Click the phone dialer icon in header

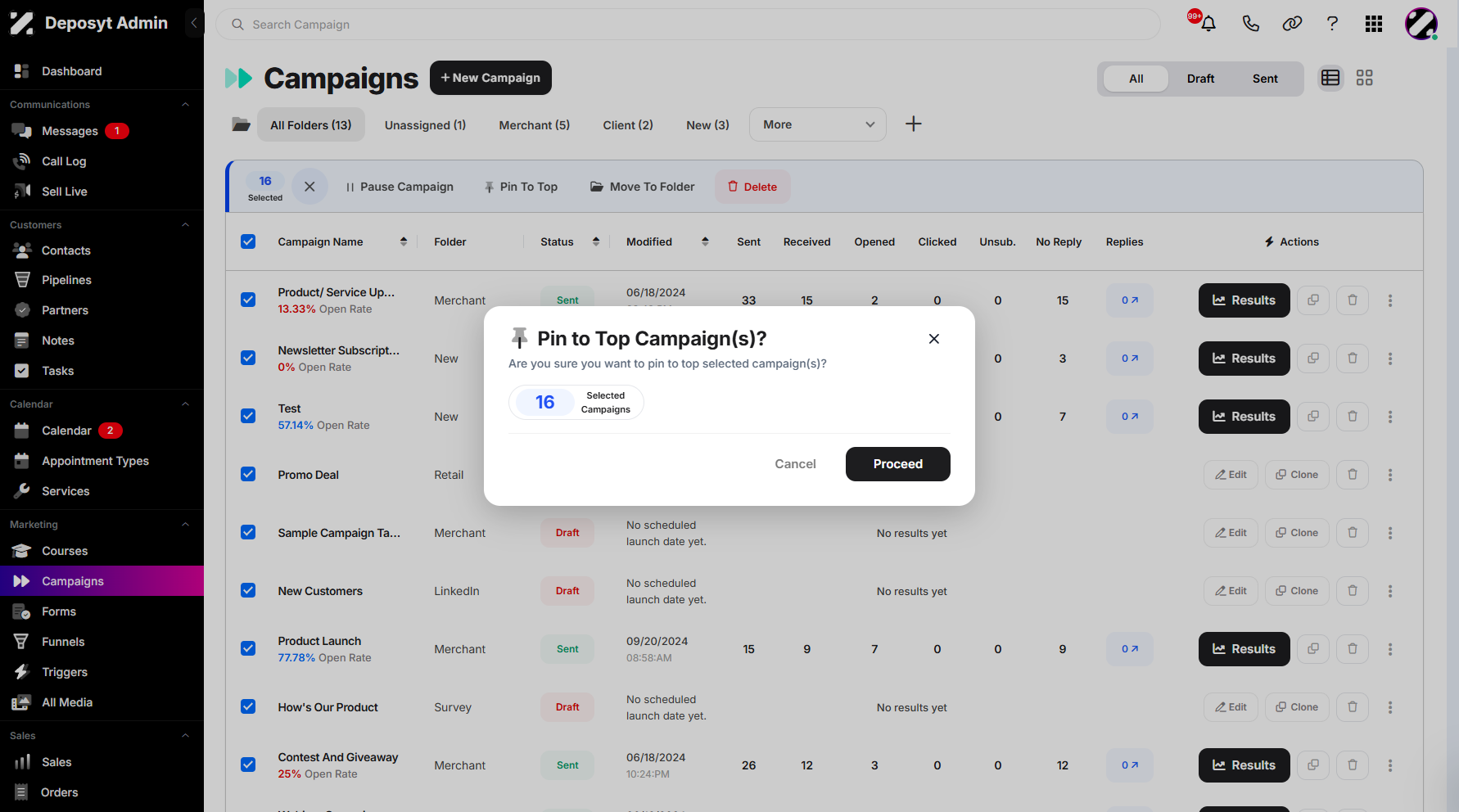[x=1250, y=24]
